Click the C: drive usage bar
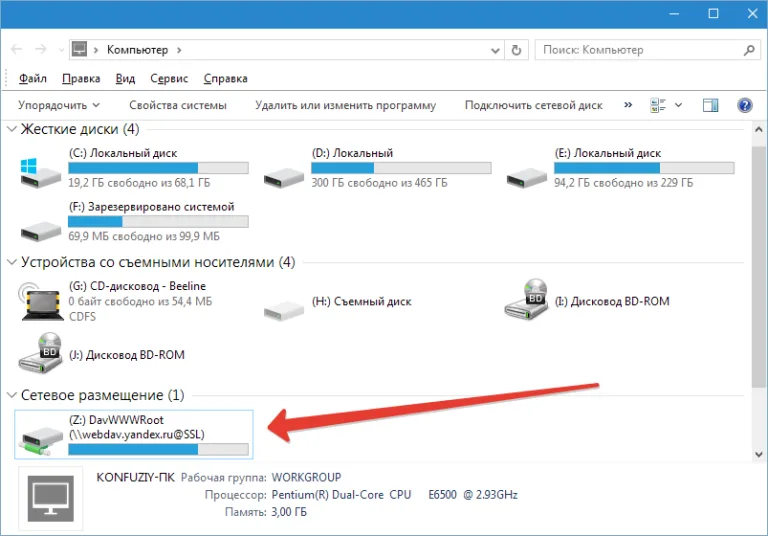768x536 pixels. pyautogui.click(x=158, y=168)
